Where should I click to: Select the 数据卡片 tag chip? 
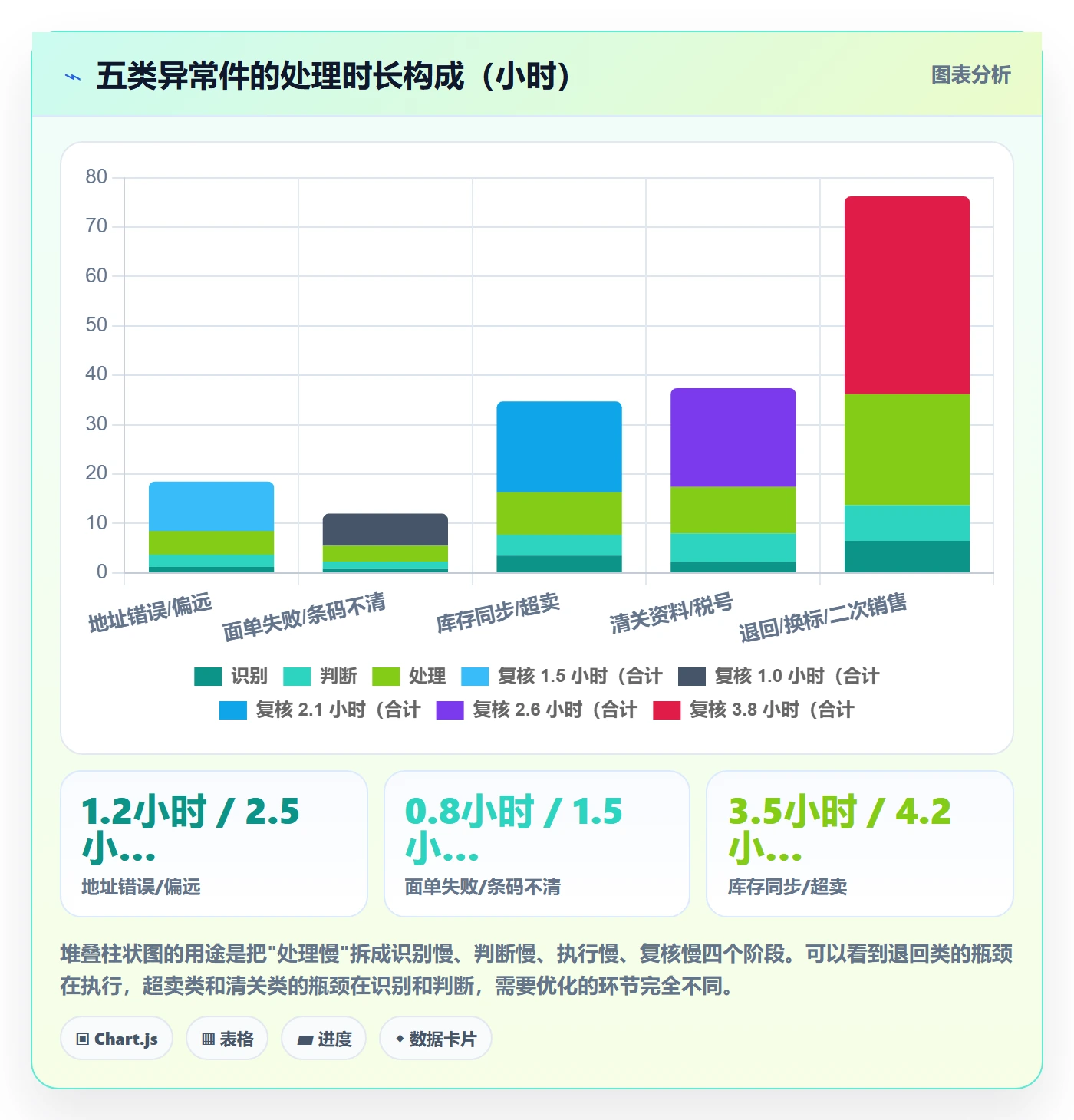coord(436,1039)
